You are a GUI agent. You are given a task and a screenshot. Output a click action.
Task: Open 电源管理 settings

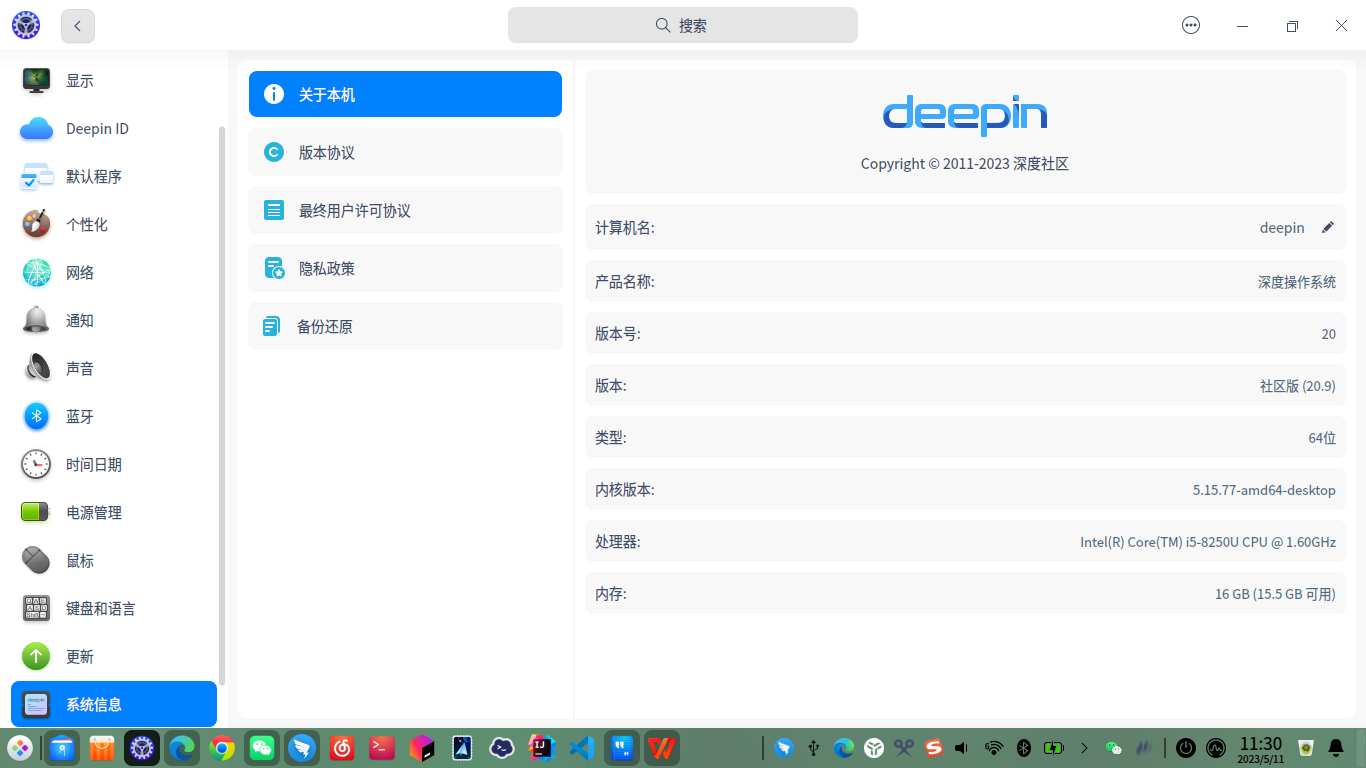[114, 513]
